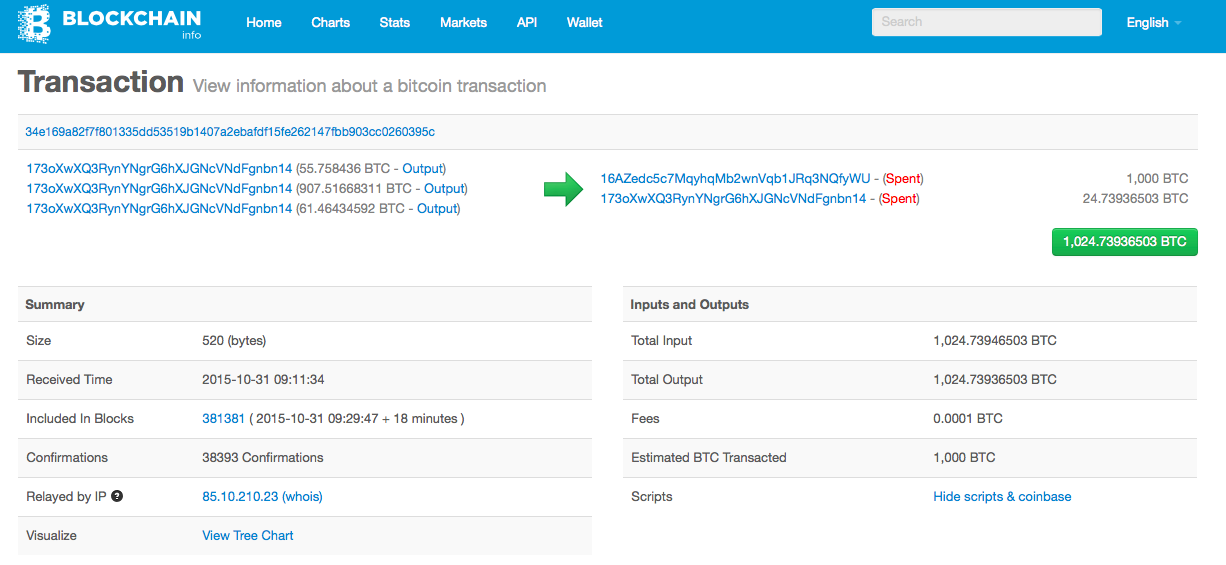This screenshot has height=565, width=1226.
Task: Focus the Search input field
Action: (x=986, y=22)
